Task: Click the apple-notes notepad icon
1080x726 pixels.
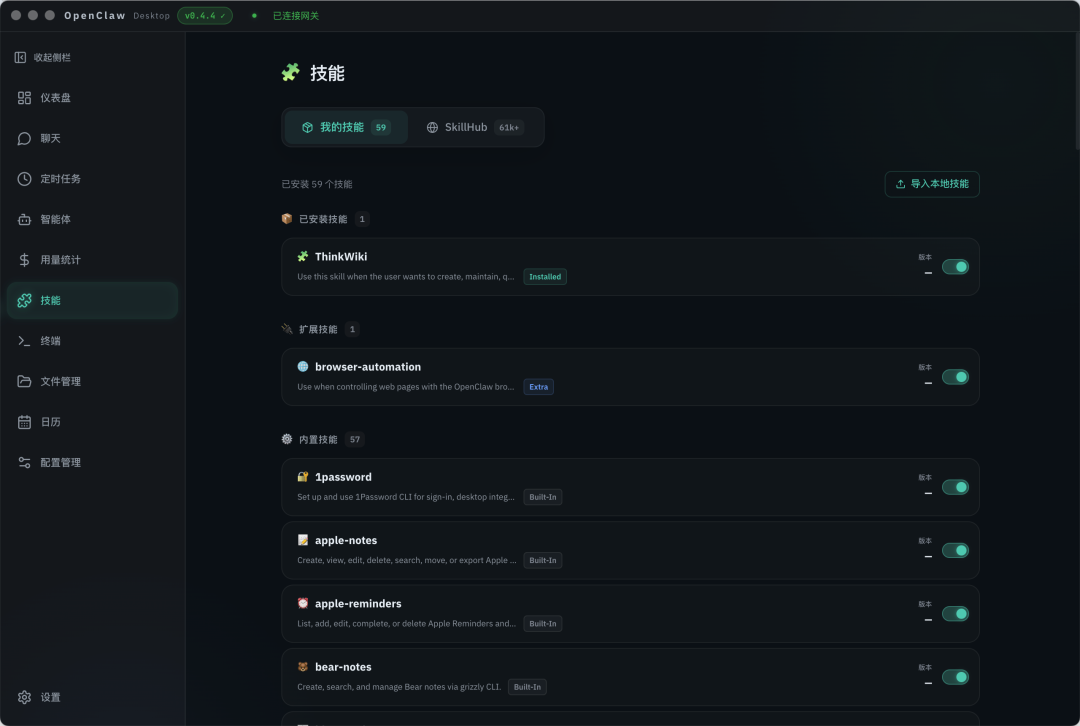Action: coord(302,540)
